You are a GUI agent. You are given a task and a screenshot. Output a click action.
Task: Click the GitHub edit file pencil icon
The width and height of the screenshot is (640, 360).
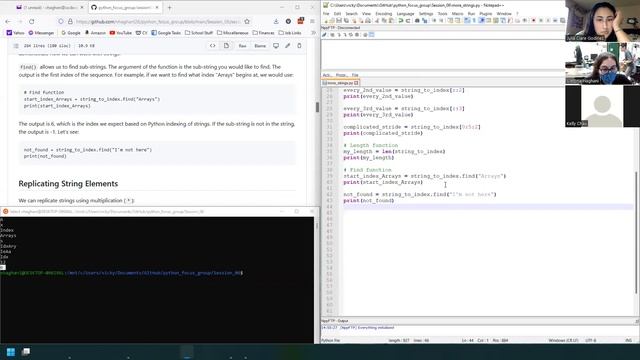coord(288,46)
